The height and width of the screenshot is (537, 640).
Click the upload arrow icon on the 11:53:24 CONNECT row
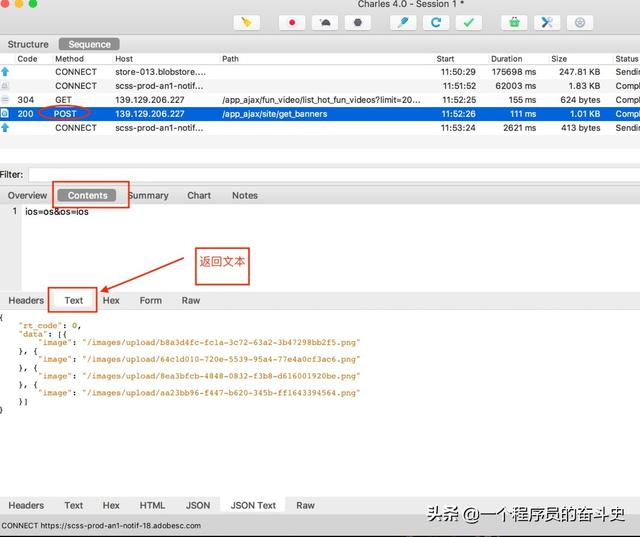pyautogui.click(x=5, y=128)
